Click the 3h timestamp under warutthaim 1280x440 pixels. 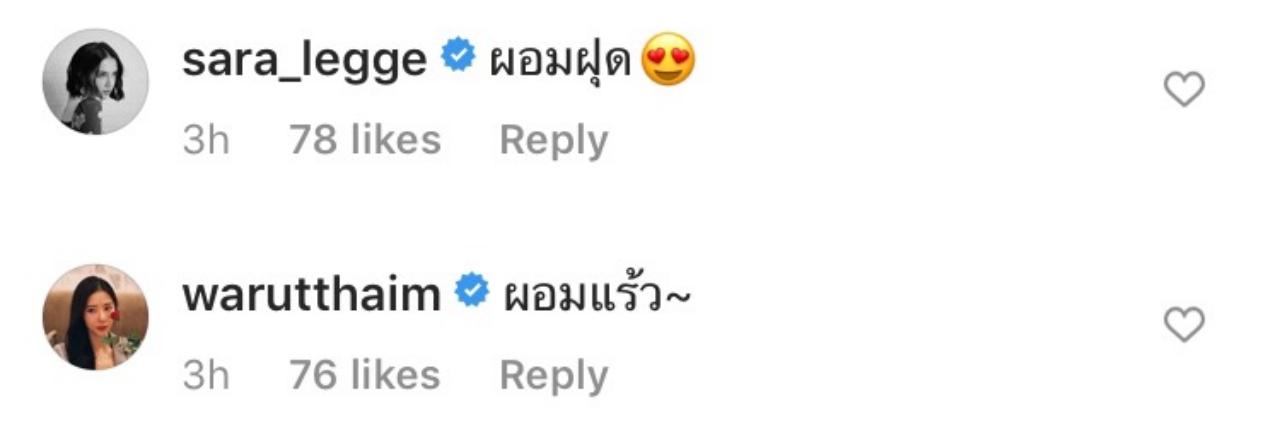[x=206, y=376]
